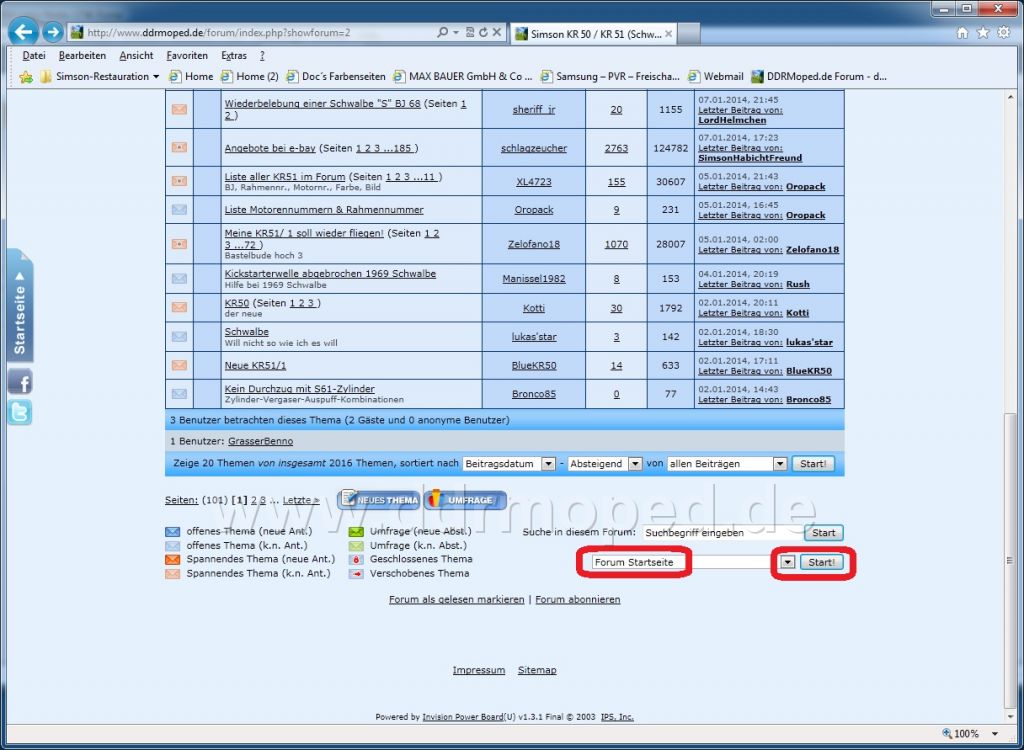
Task: Click the Umfrage poll button
Action: [465, 500]
